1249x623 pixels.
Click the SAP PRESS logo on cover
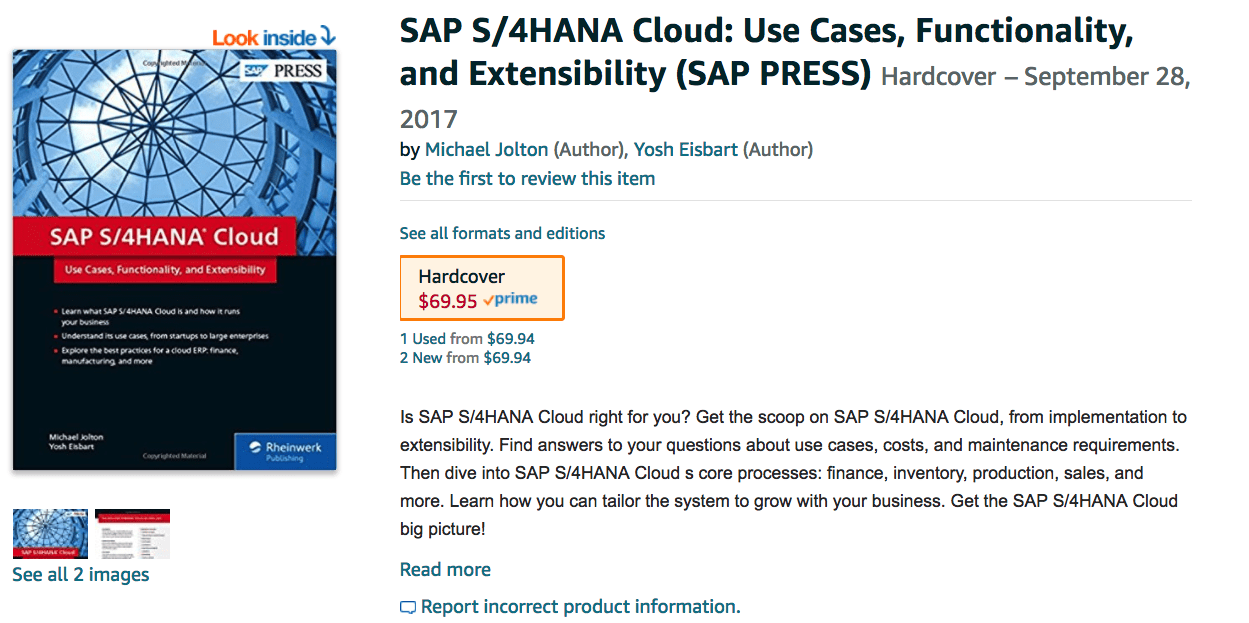click(x=285, y=70)
